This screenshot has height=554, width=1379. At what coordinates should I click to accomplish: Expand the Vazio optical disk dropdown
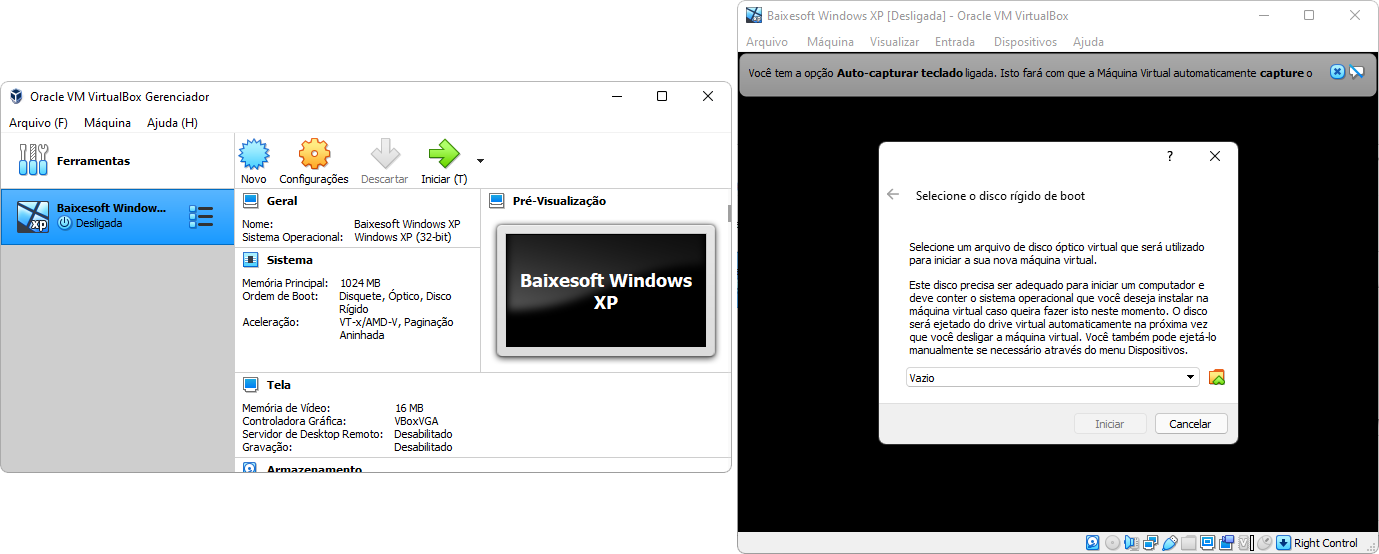[1190, 377]
